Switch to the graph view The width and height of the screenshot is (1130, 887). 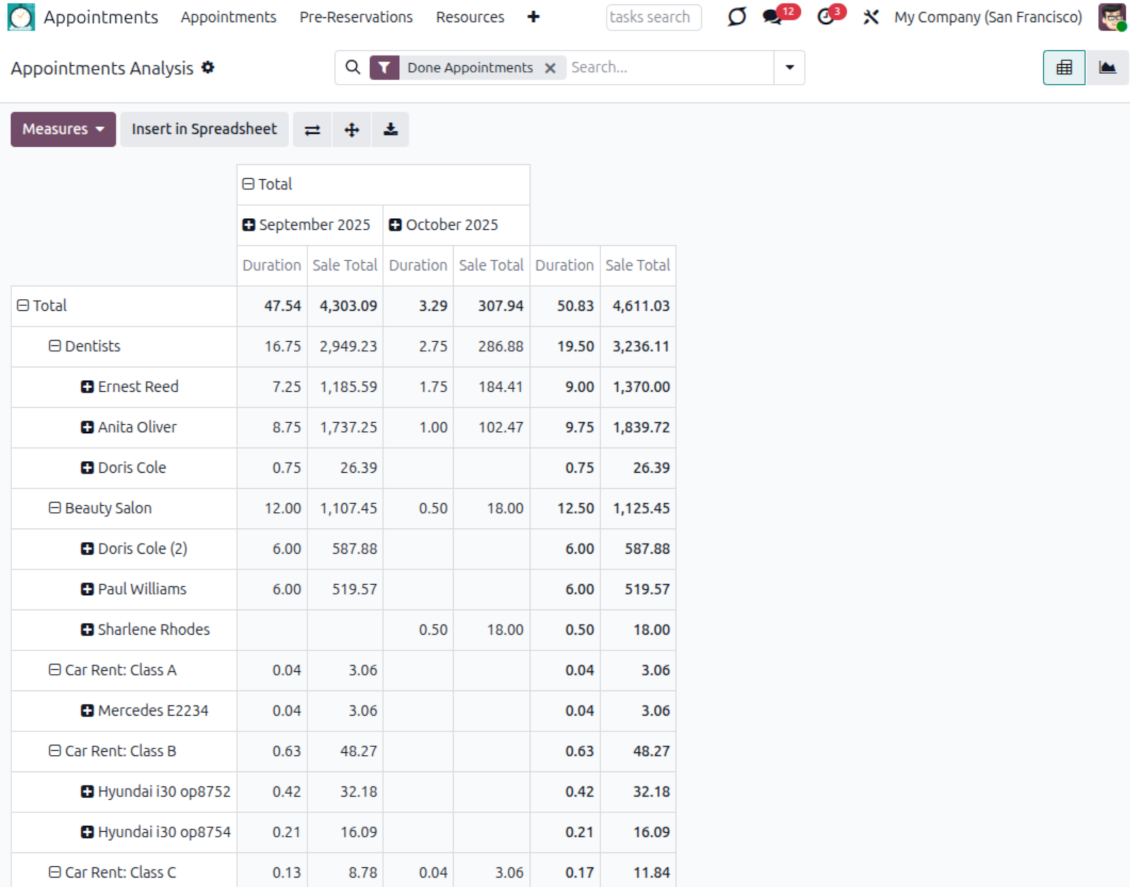[x=1107, y=68]
